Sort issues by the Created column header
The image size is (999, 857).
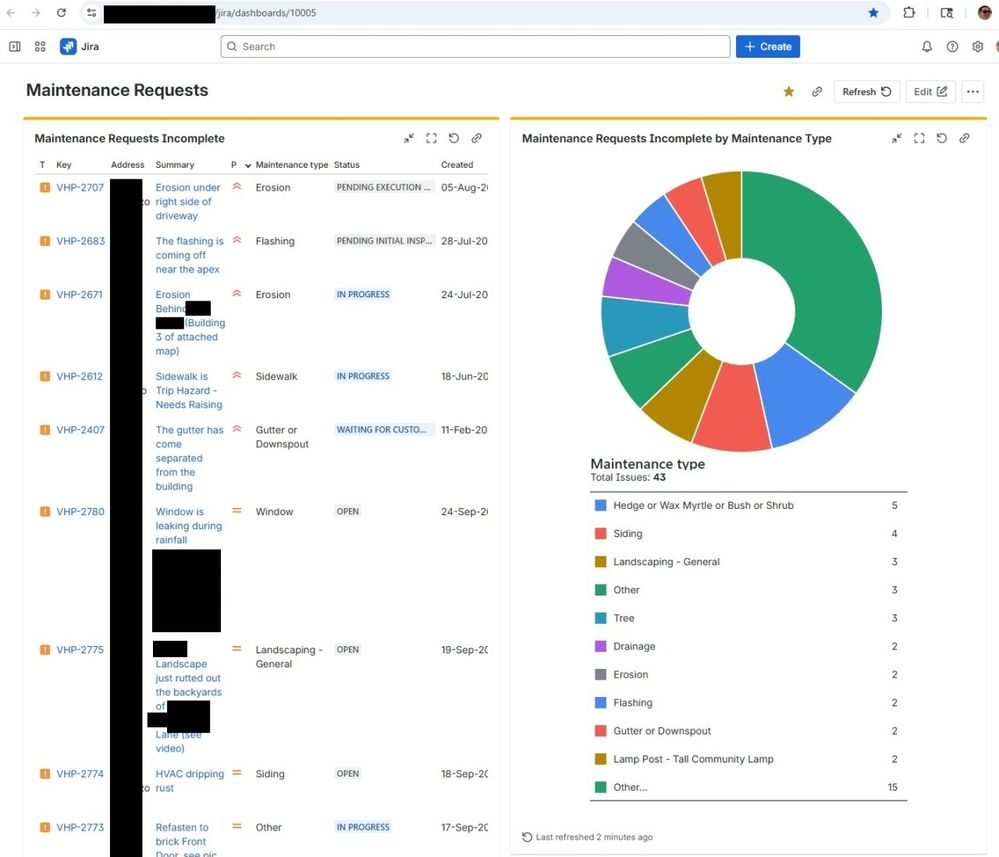(x=456, y=164)
